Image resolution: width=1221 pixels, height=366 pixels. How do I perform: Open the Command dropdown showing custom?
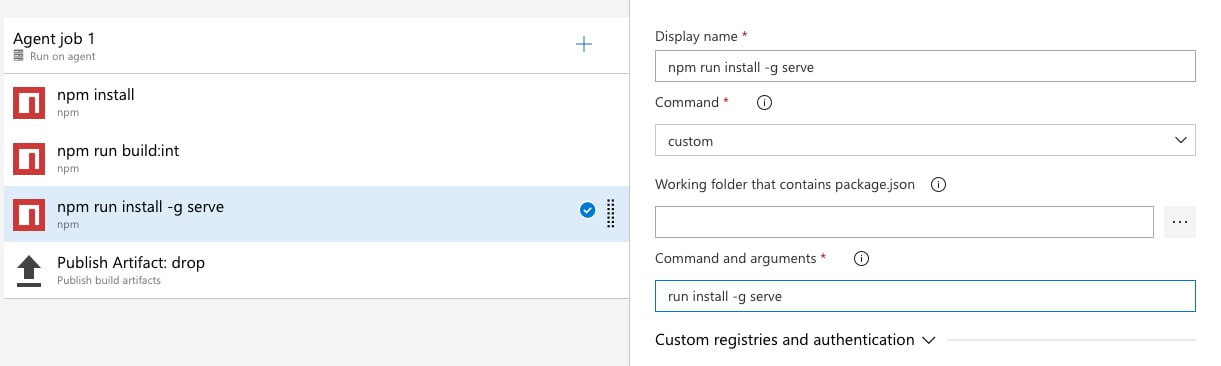point(925,141)
